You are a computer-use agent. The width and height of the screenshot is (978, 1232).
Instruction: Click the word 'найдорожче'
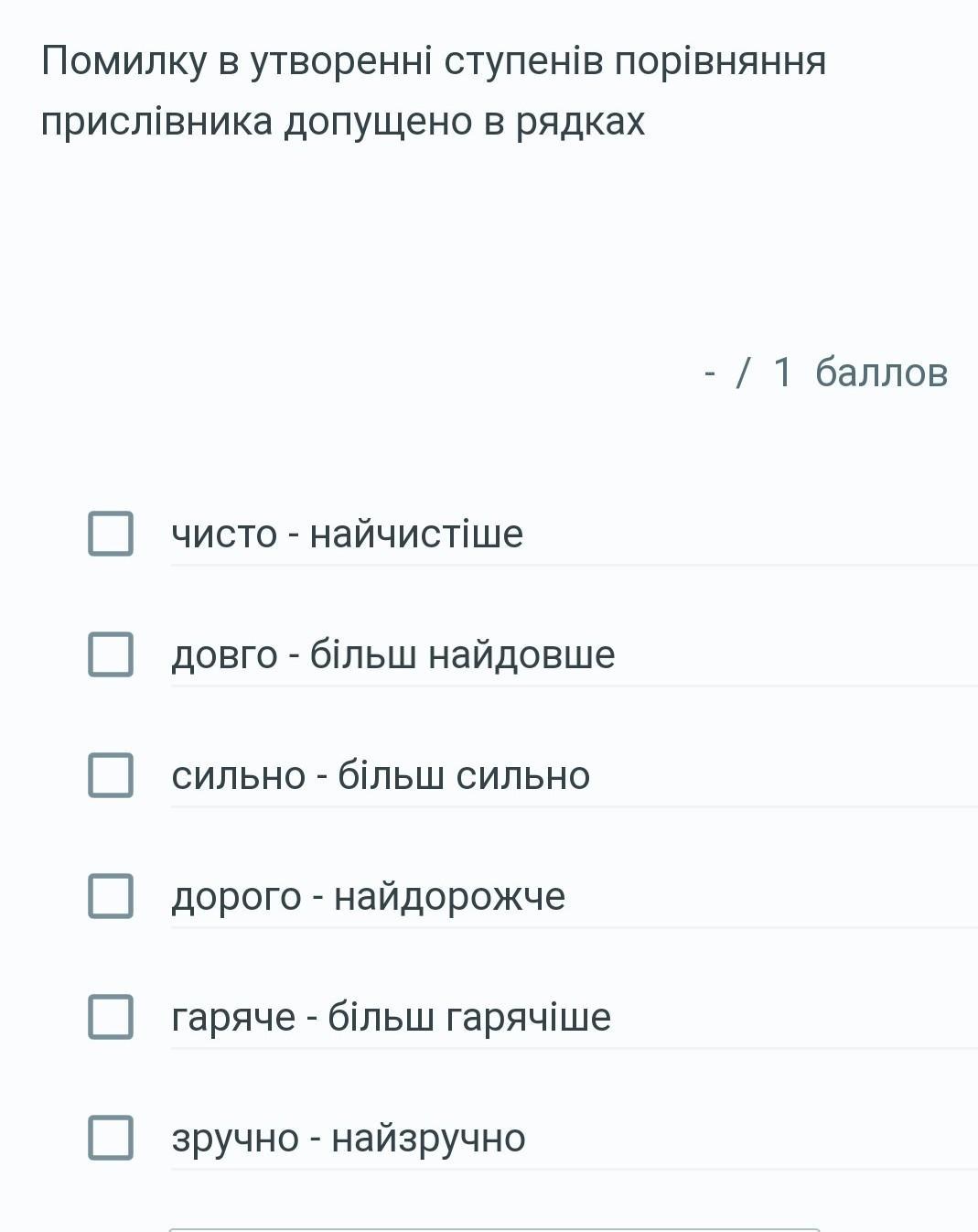[x=449, y=897]
